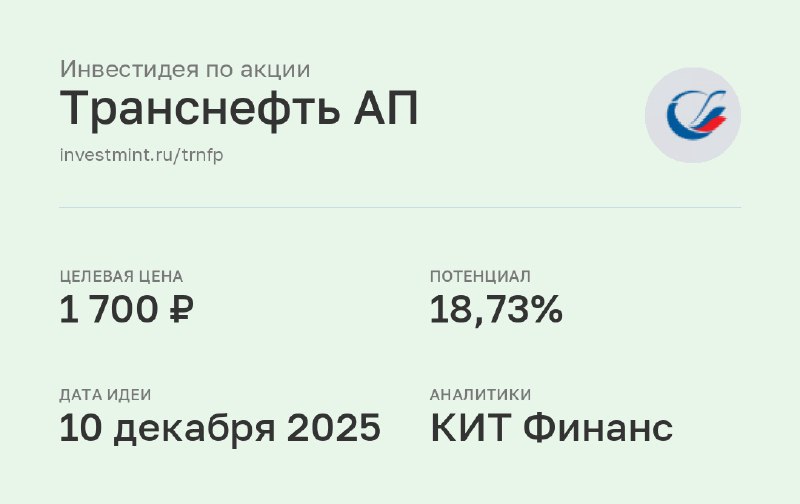The width and height of the screenshot is (800, 504).
Task: Click the year 2025 in the date
Action: tap(334, 427)
